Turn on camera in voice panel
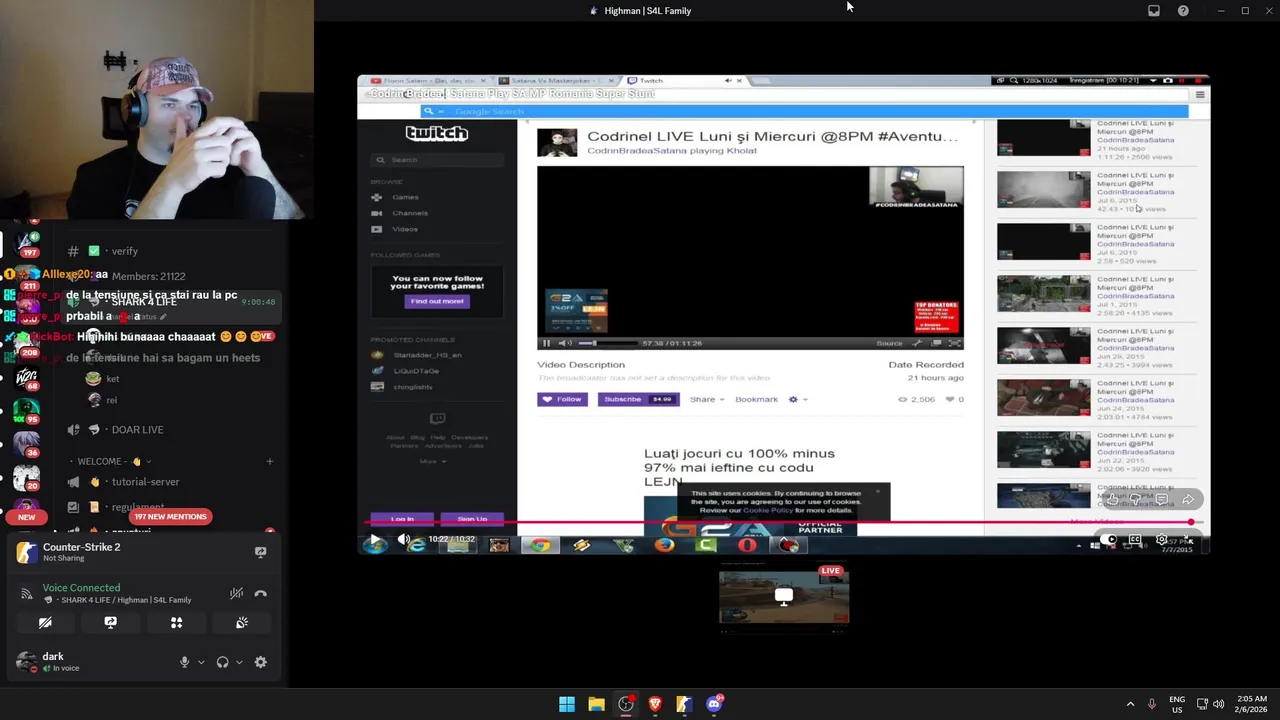 pyautogui.click(x=45, y=622)
